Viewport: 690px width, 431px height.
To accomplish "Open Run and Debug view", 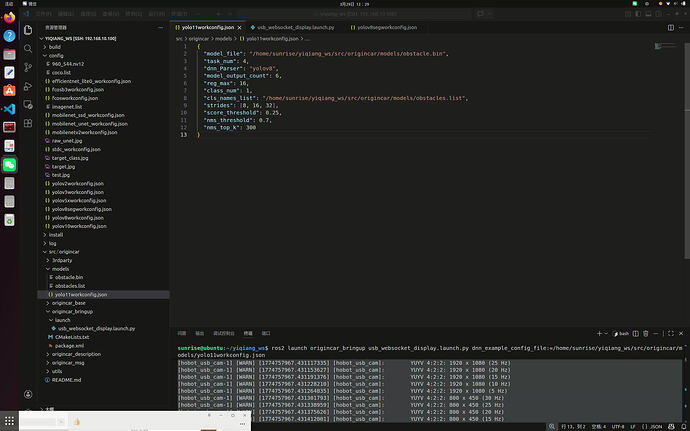I will point(28,86).
